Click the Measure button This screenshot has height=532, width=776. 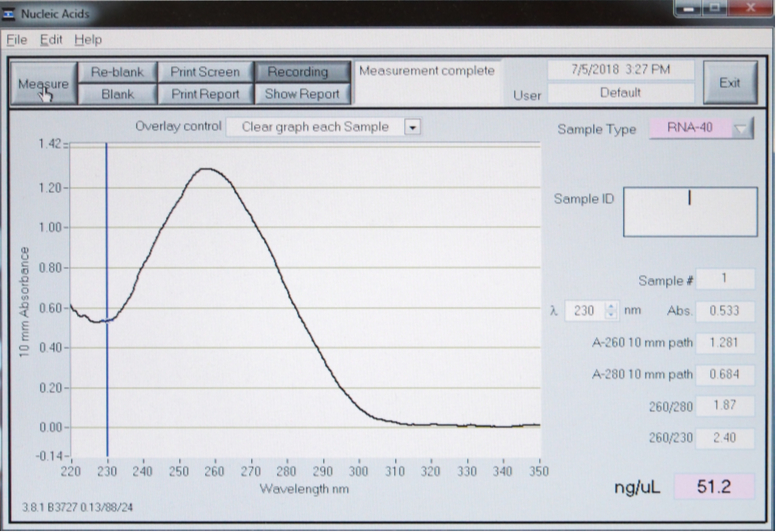(43, 84)
